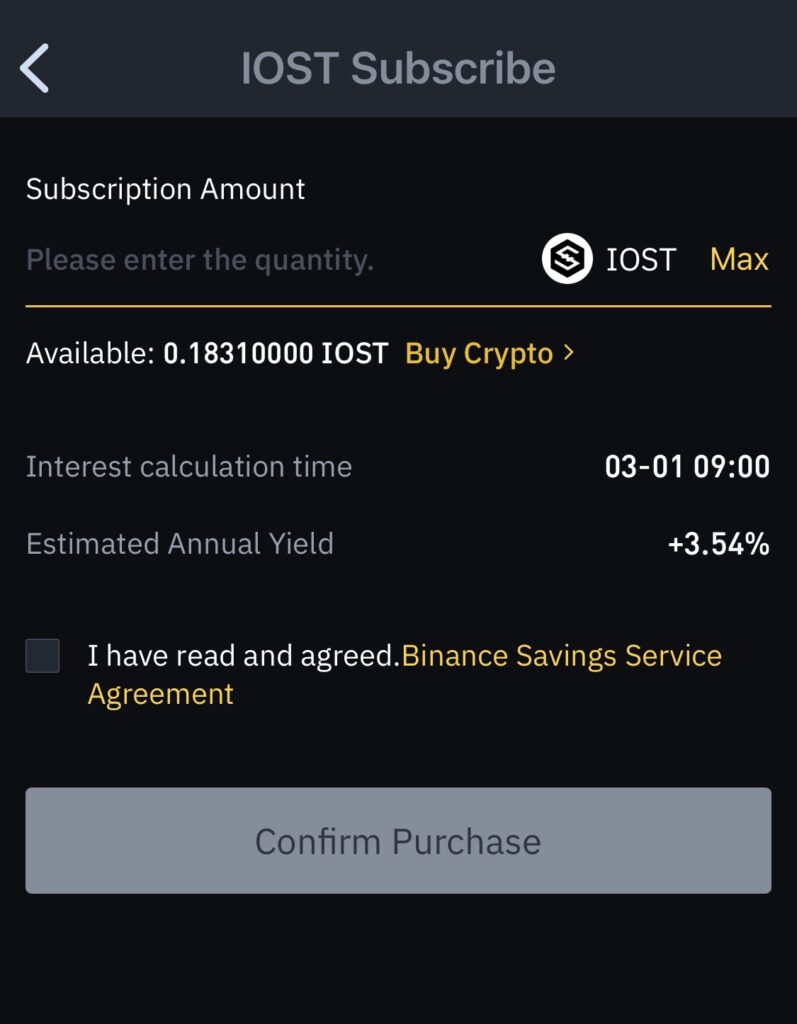Tap the IOST Subscribe page title

coord(398,68)
